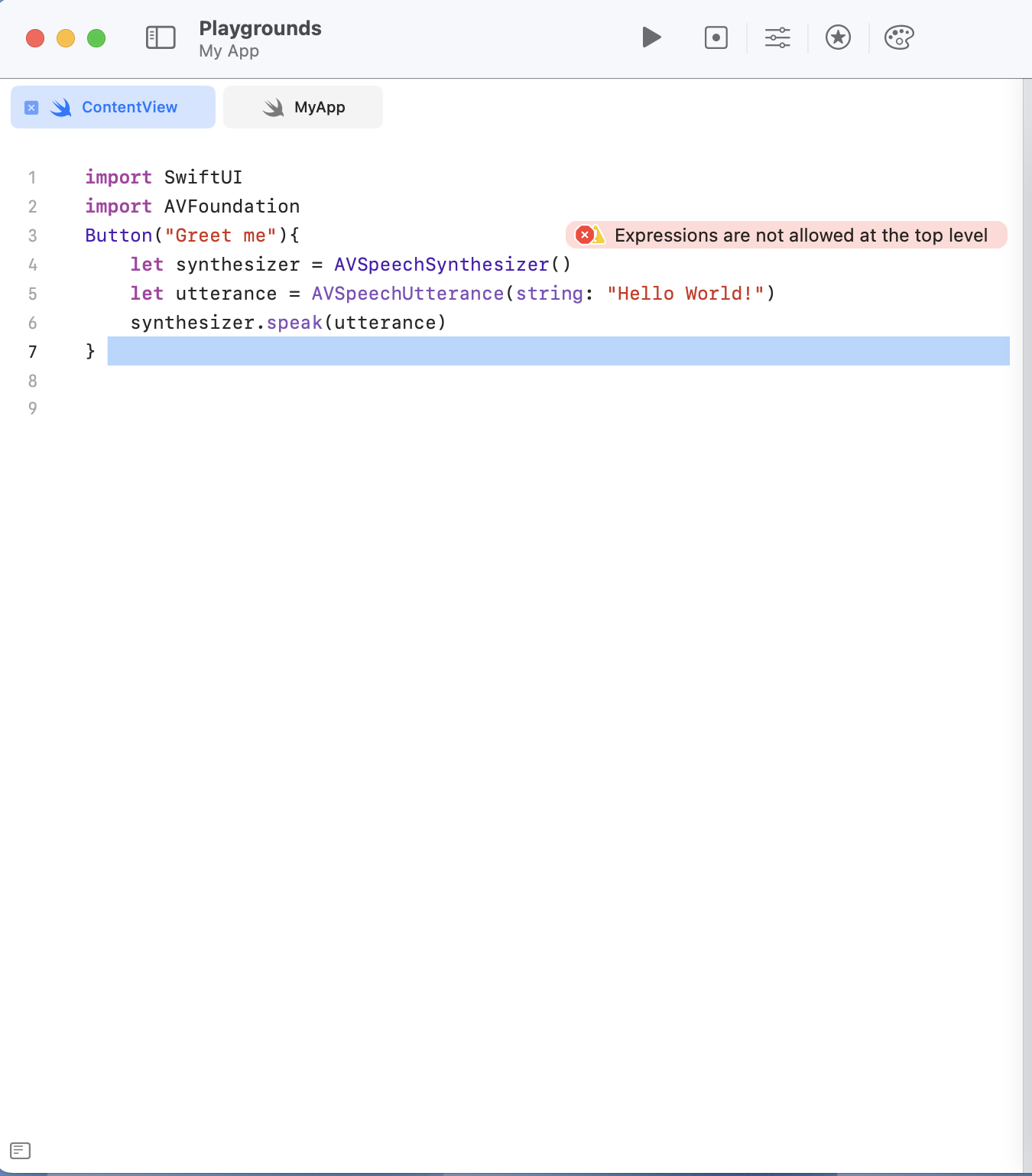Switch to the MyApp tab
This screenshot has height=1176, width=1032.
303,107
